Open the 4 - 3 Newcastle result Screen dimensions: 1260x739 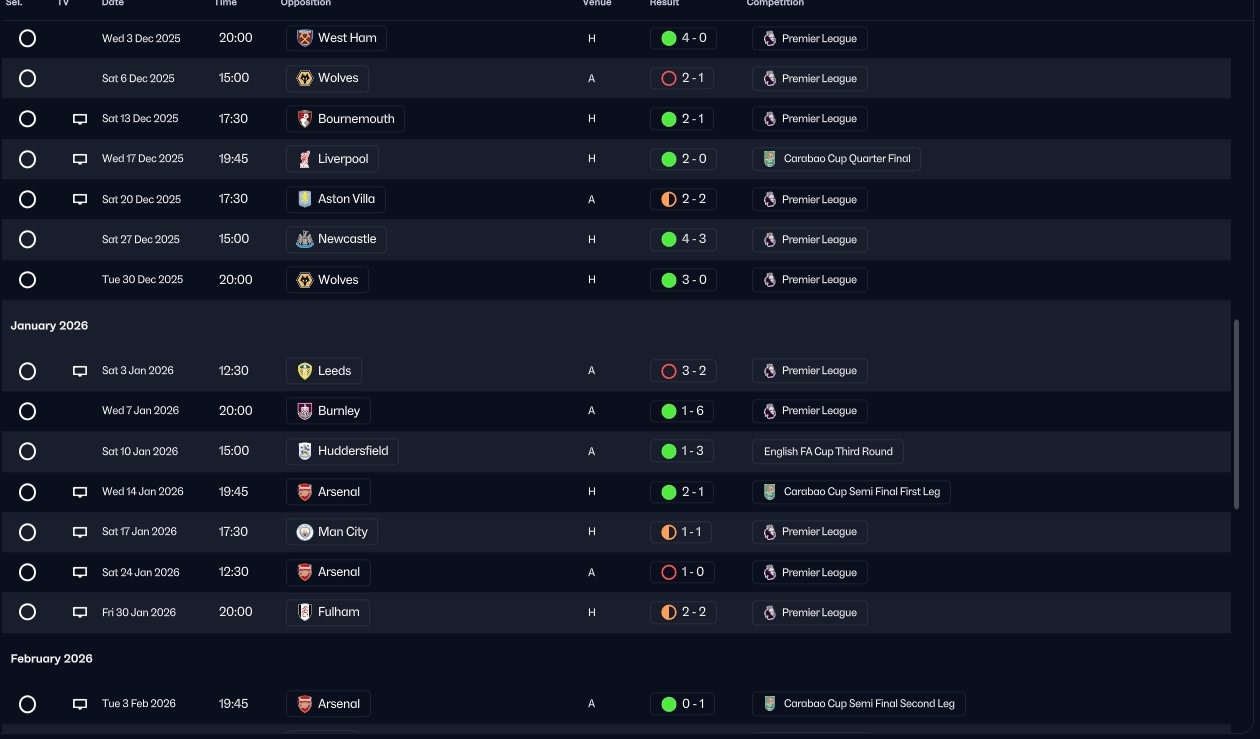coord(682,239)
